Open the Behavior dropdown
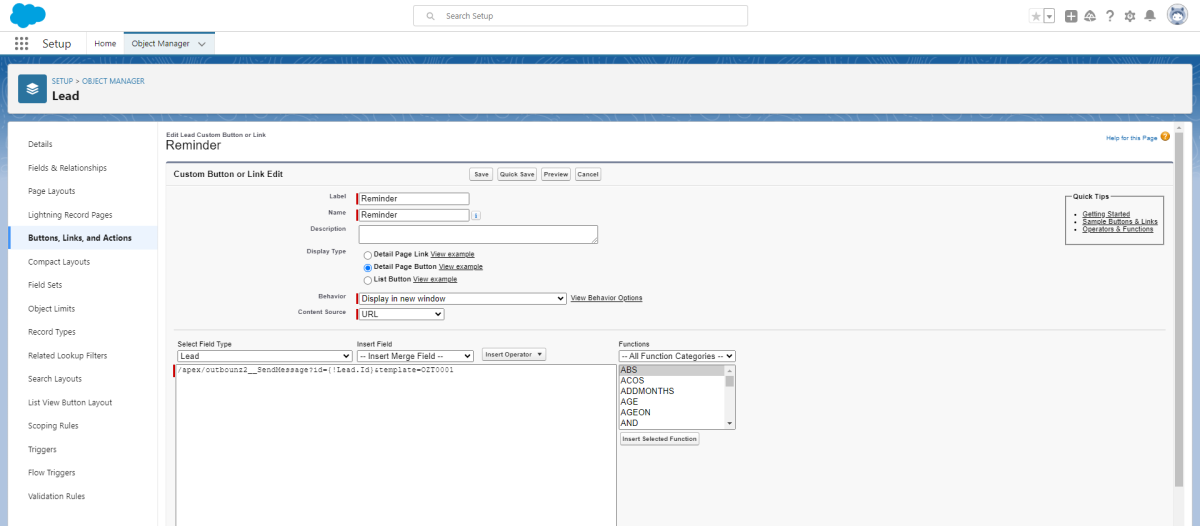 [462, 298]
